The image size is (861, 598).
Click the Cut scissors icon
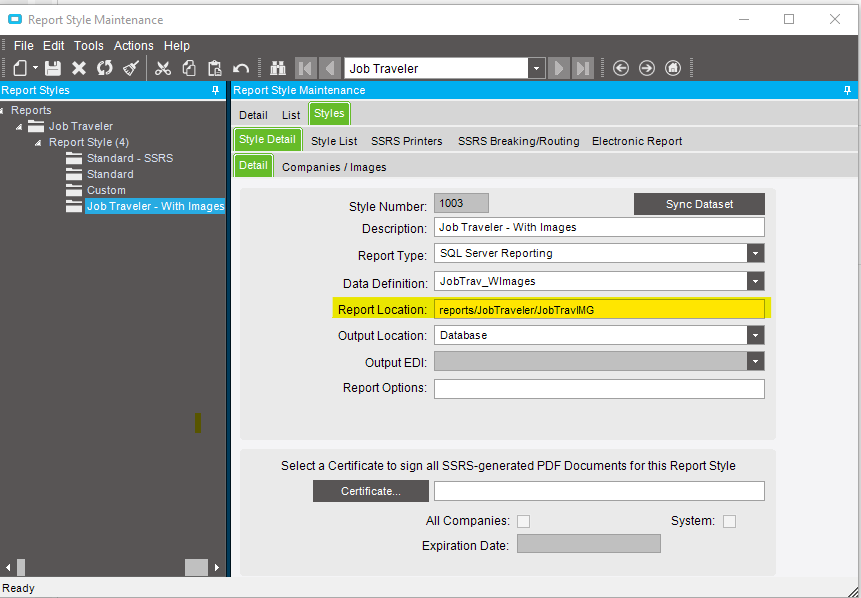coord(163,68)
